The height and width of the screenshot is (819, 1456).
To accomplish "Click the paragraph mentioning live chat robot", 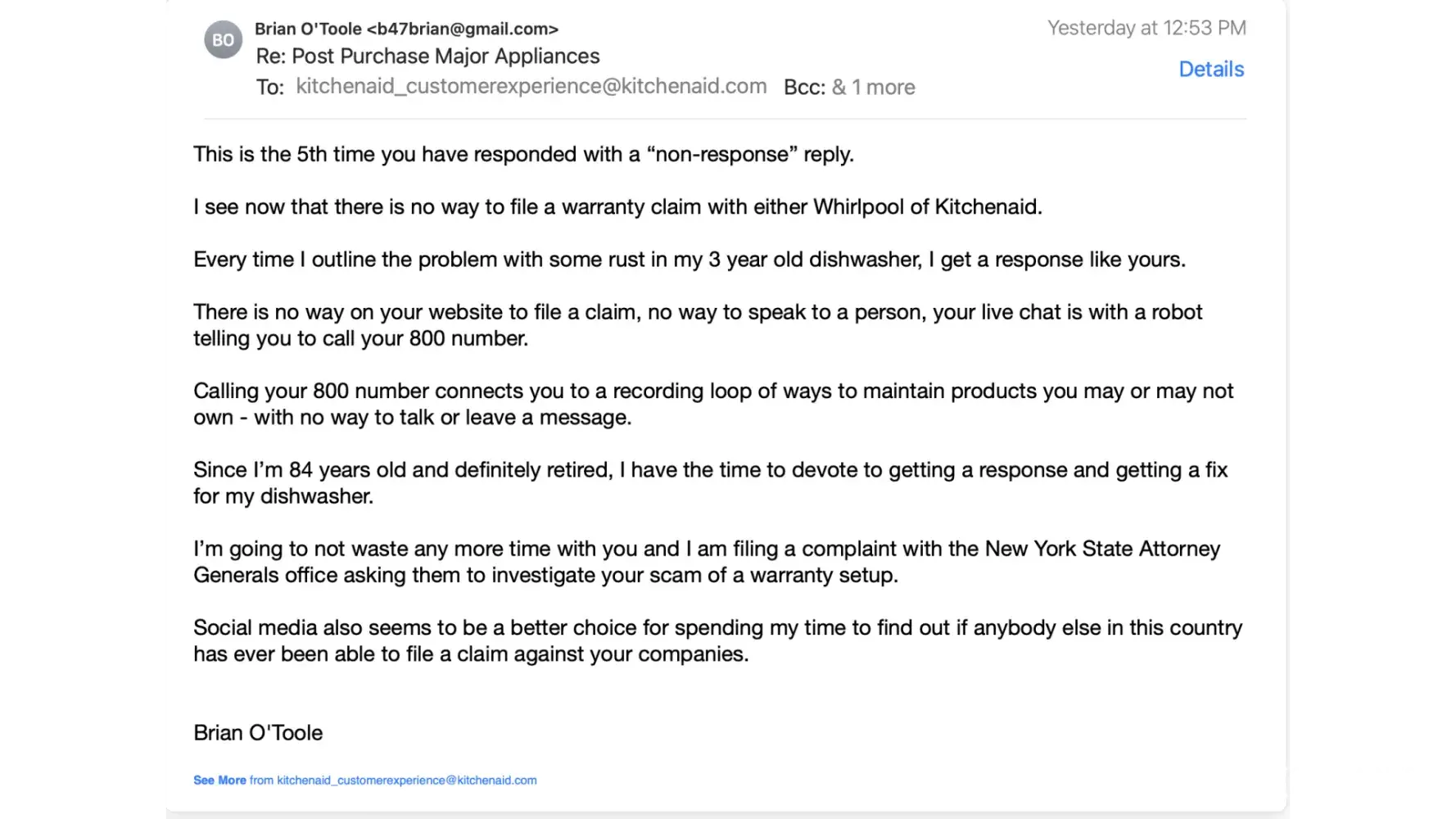I will pos(697,325).
